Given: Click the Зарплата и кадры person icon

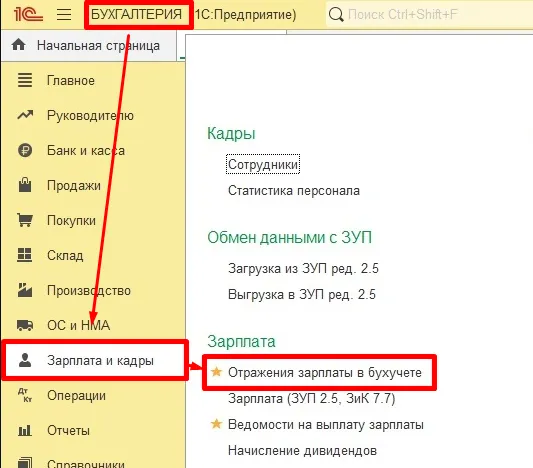Looking at the screenshot, I should point(25,360).
